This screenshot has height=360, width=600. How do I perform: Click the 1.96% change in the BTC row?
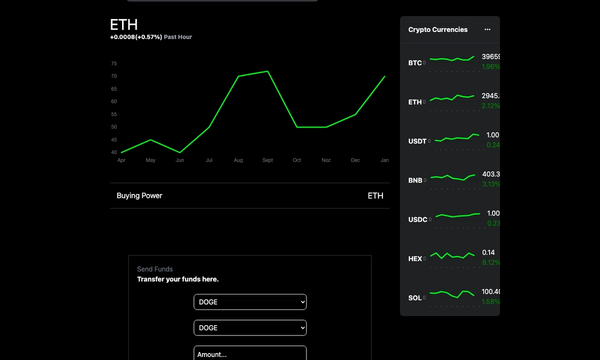tap(491, 67)
